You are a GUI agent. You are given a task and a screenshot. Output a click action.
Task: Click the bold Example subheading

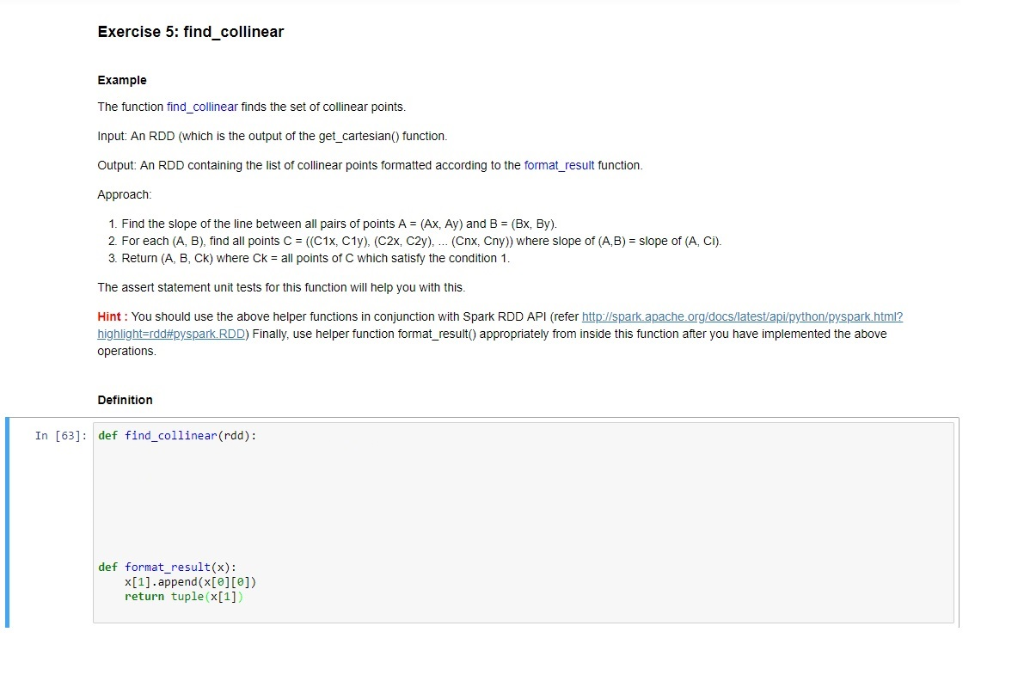(x=122, y=80)
